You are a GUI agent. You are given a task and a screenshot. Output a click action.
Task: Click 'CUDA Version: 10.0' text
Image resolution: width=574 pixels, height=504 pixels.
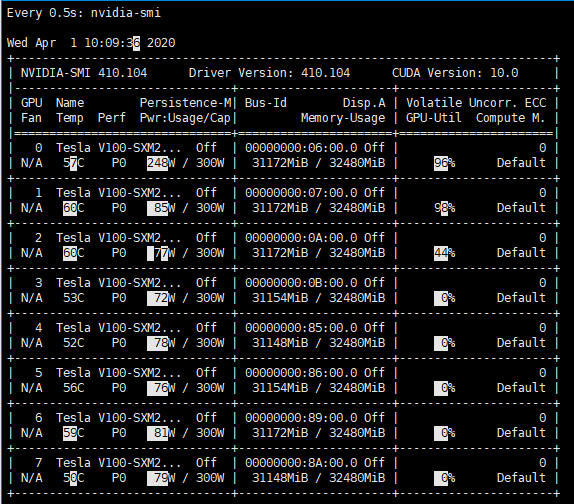coord(455,73)
